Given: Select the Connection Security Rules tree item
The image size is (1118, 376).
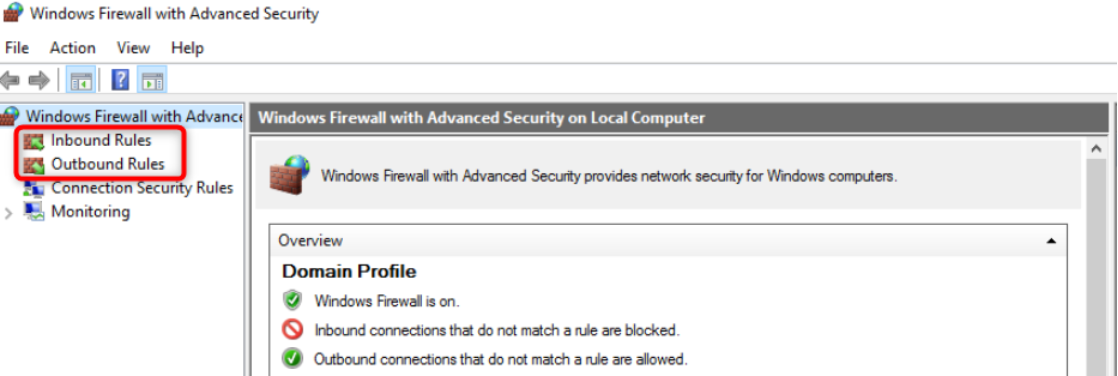Looking at the screenshot, I should click(142, 188).
